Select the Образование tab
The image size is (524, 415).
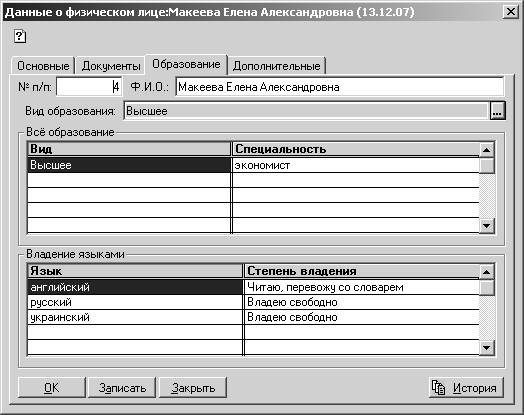(186, 64)
